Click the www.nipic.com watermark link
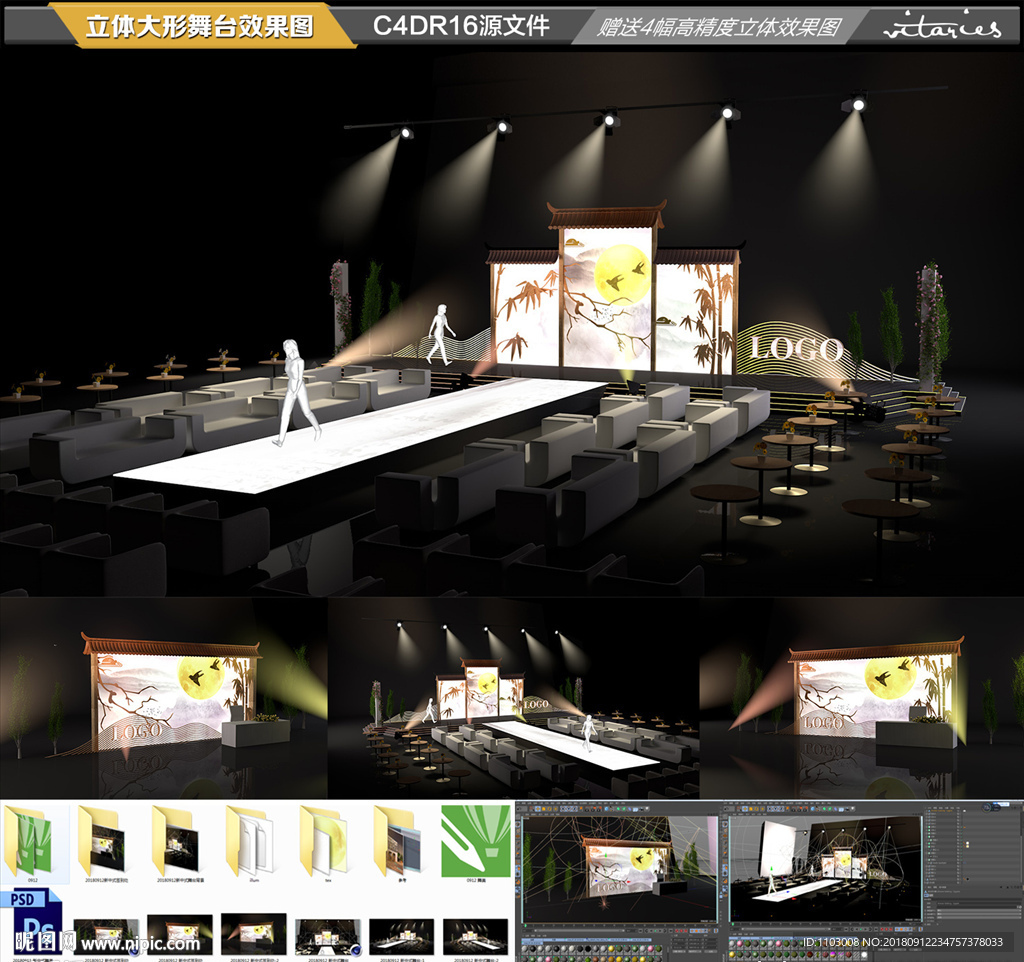This screenshot has width=1024, height=962. pos(140,943)
